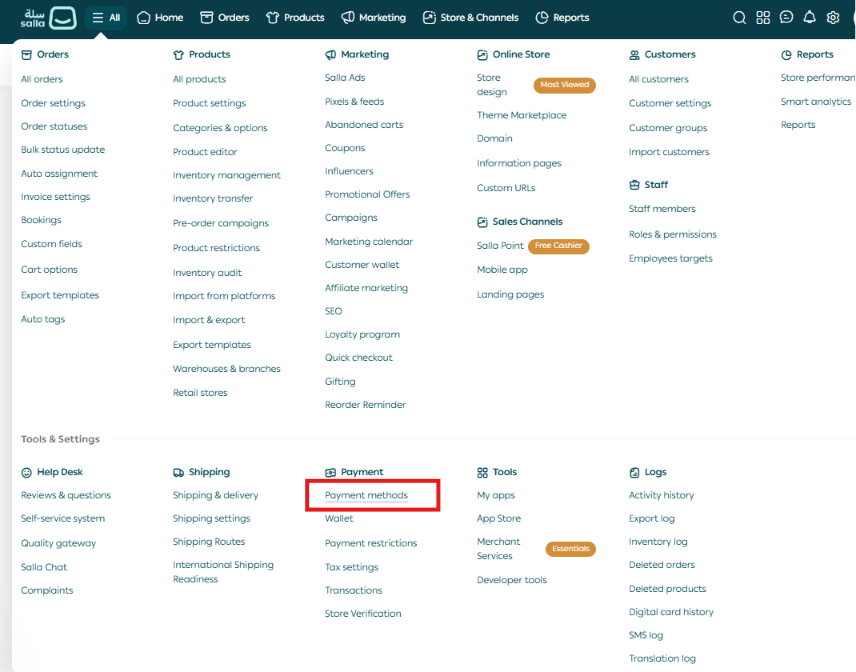The height and width of the screenshot is (672, 856).
Task: Open Marketing in top navigation
Action: 373,18
